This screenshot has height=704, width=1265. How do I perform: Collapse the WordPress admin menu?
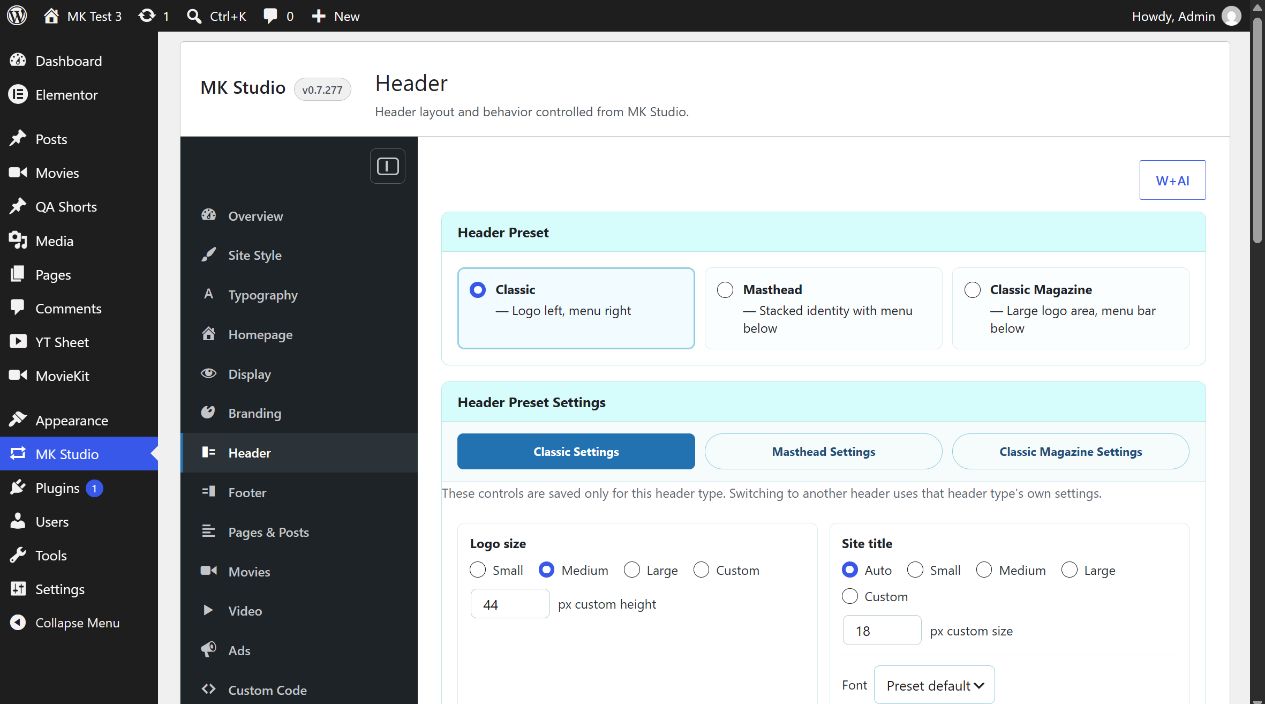[x=78, y=623]
